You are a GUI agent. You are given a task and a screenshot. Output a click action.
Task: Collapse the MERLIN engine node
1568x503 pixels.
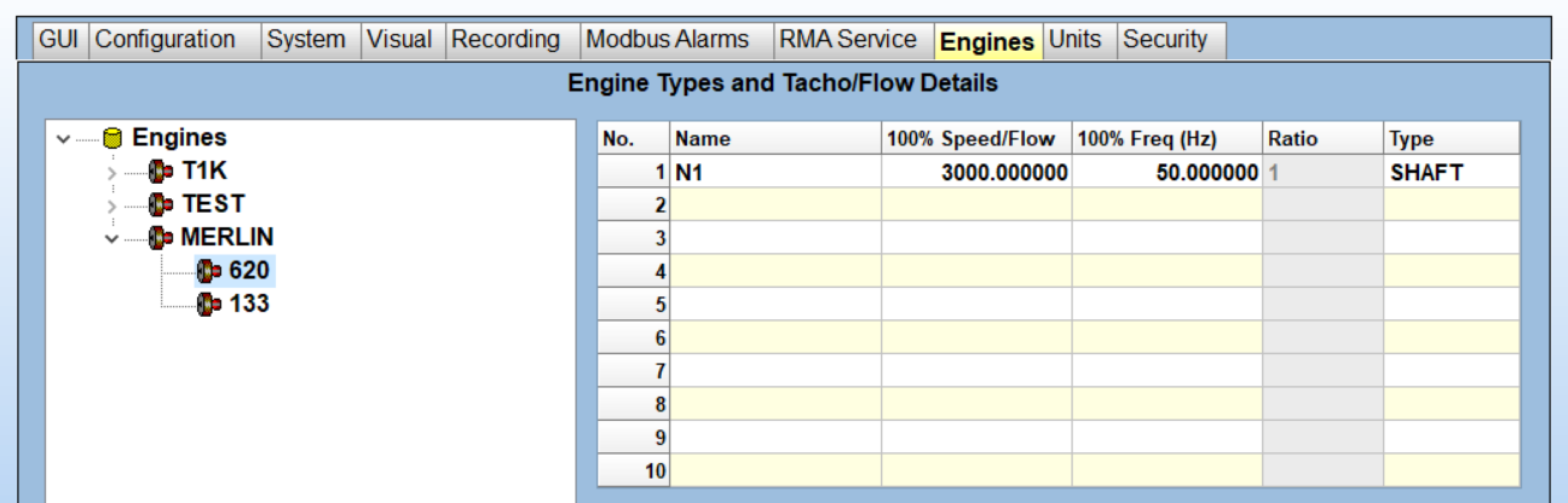coord(111,239)
